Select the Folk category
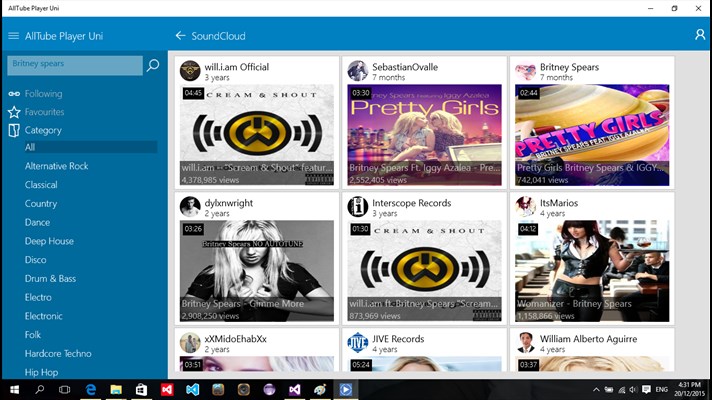The image size is (712, 400). (x=33, y=335)
